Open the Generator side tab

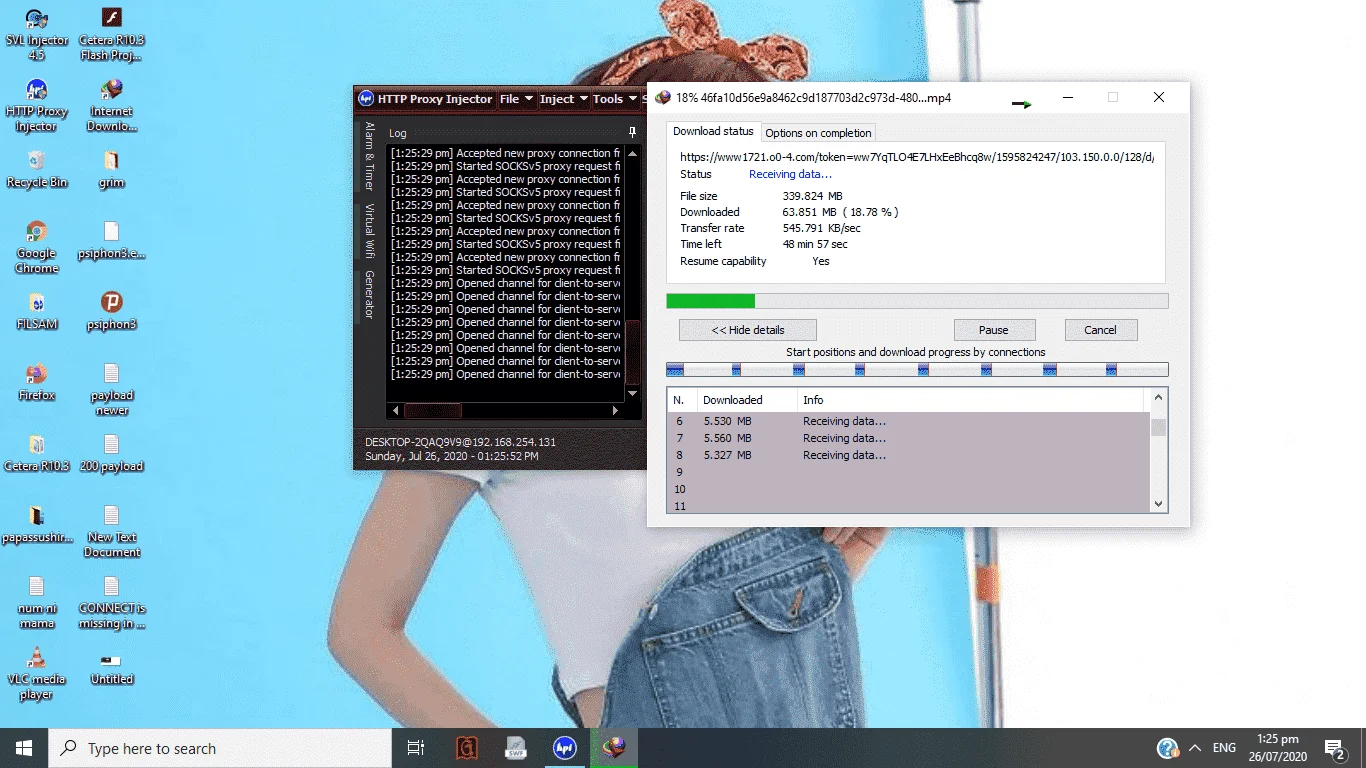(x=369, y=294)
